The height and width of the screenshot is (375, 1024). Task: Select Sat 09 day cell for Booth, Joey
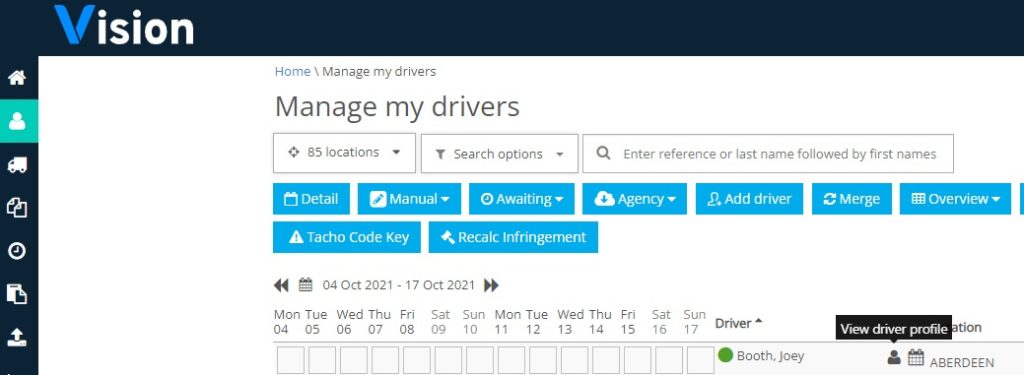[x=448, y=360]
